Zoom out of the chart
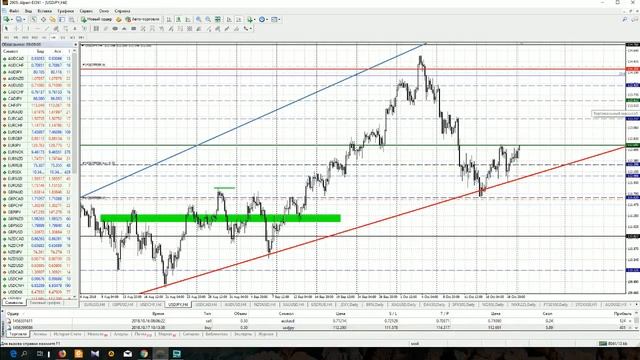640x360 pixels. pyautogui.click(x=208, y=19)
